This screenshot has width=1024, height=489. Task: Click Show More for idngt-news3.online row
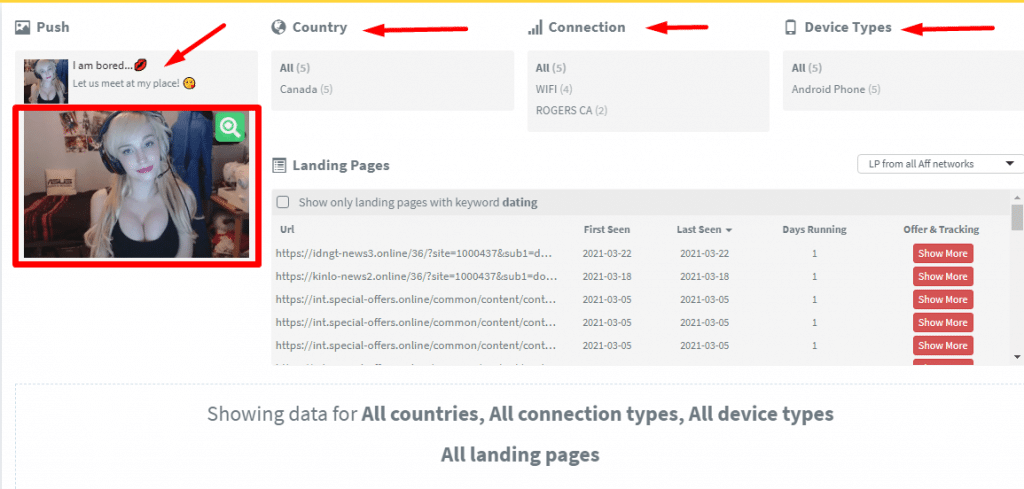pos(943,253)
